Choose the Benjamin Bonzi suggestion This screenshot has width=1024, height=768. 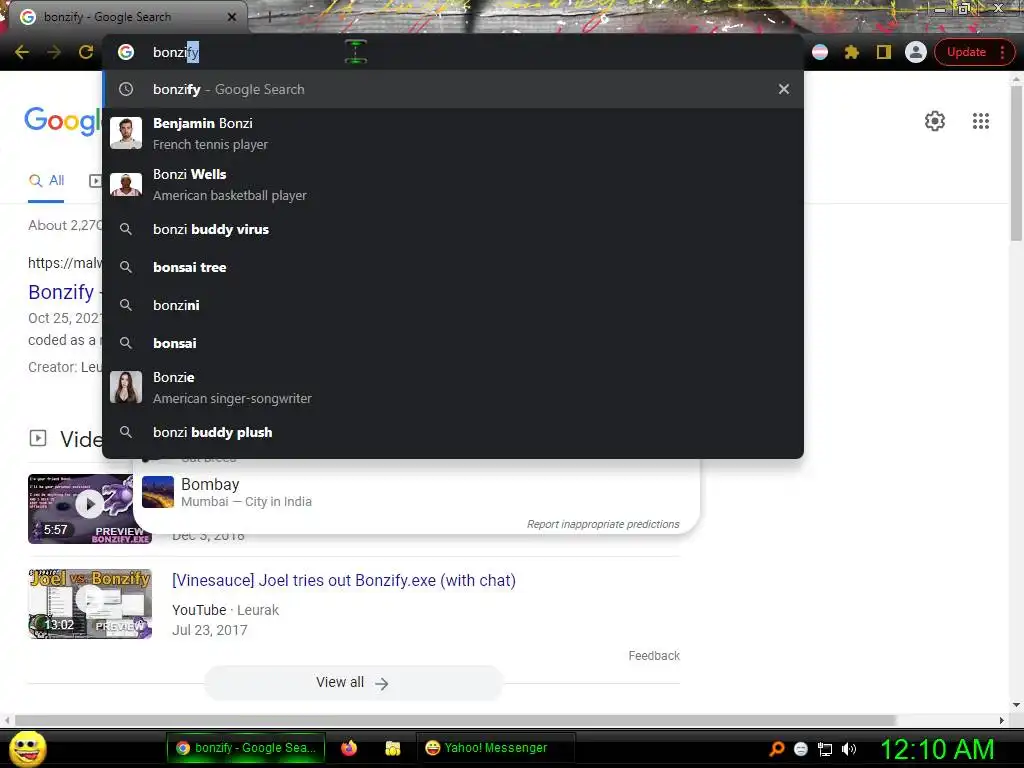coord(453,133)
